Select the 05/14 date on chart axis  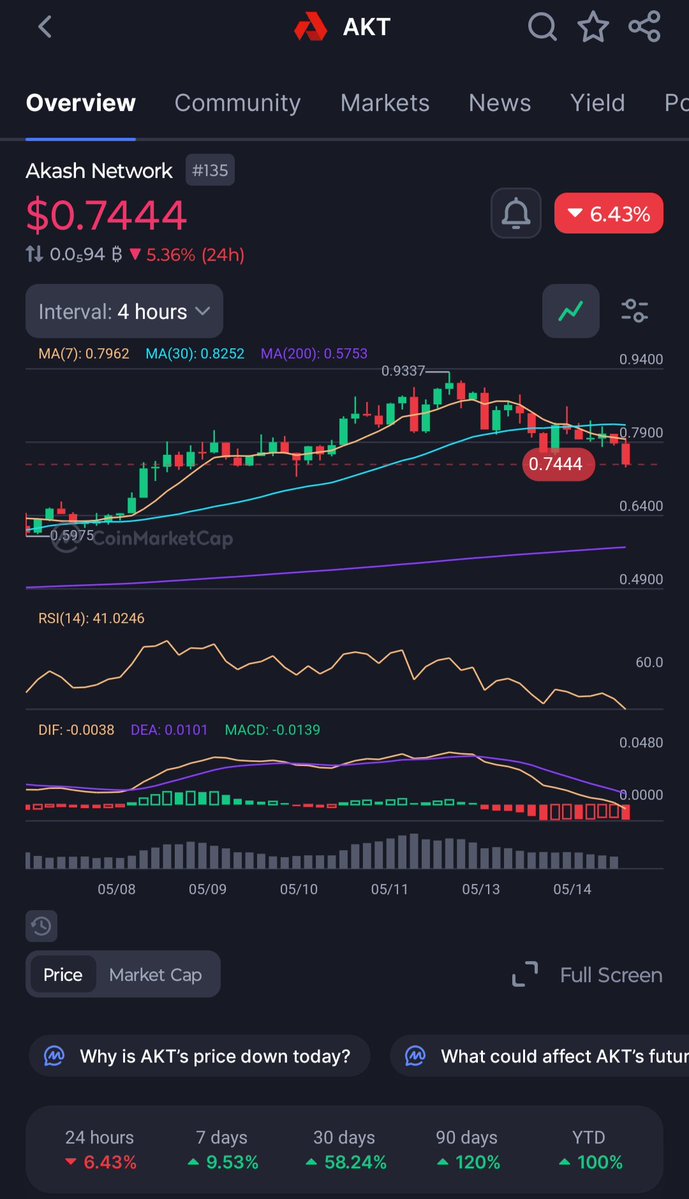[572, 889]
